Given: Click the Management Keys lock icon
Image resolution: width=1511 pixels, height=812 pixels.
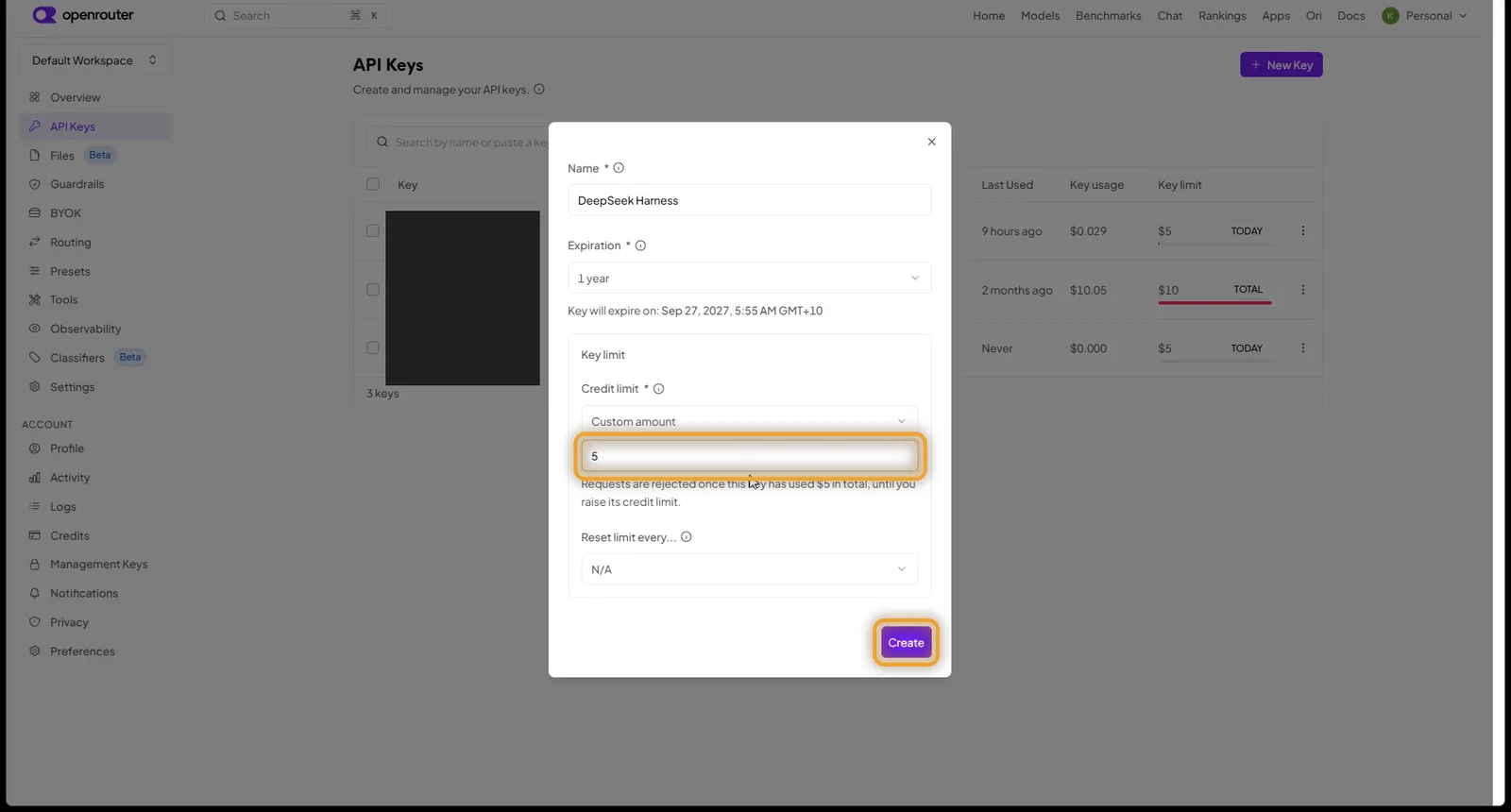Looking at the screenshot, I should (35, 565).
